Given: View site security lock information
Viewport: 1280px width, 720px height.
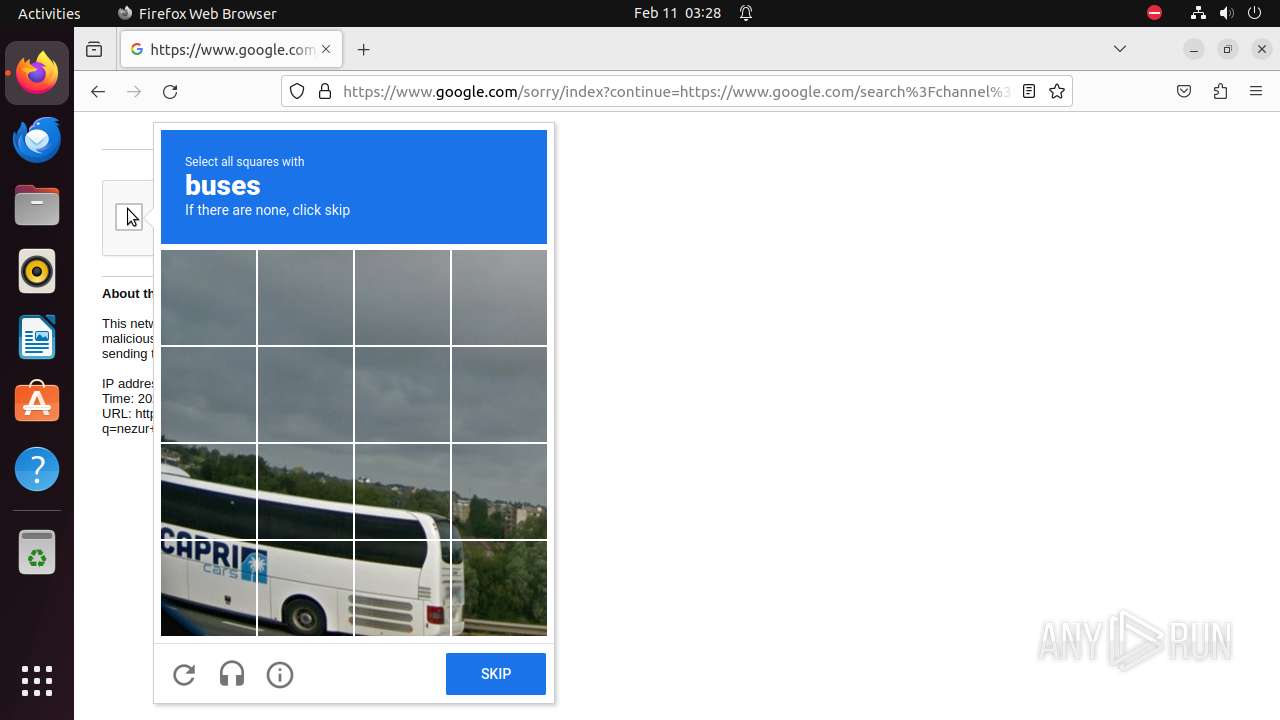Looking at the screenshot, I should (324, 91).
